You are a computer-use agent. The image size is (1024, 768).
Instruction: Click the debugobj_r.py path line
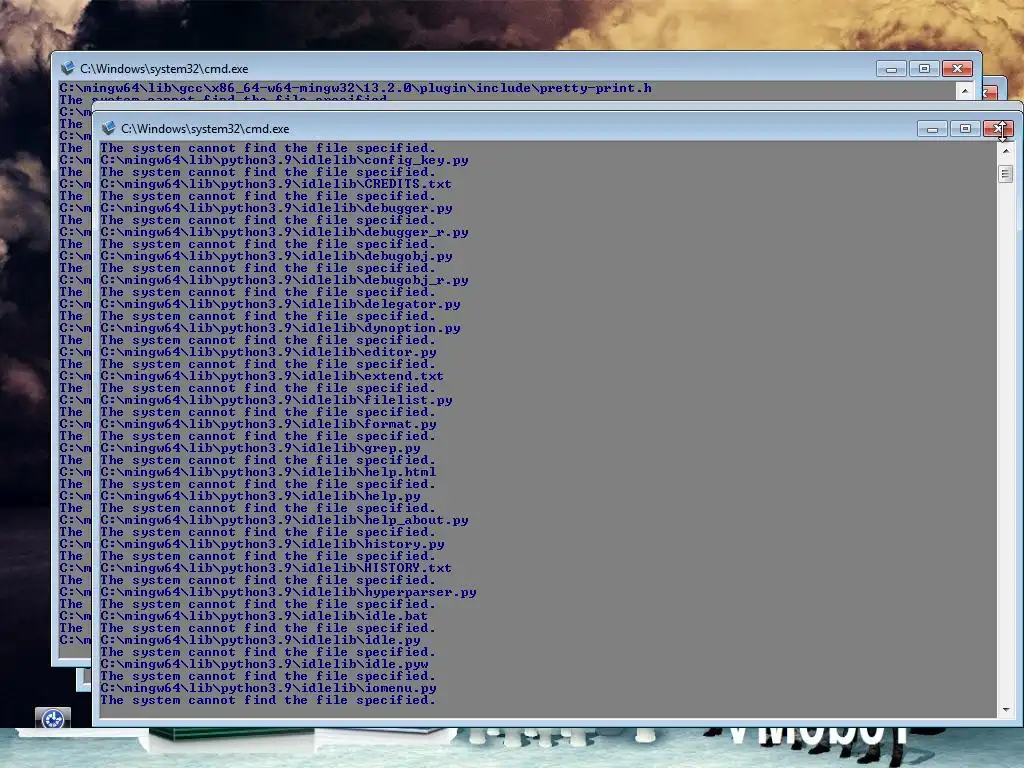284,280
